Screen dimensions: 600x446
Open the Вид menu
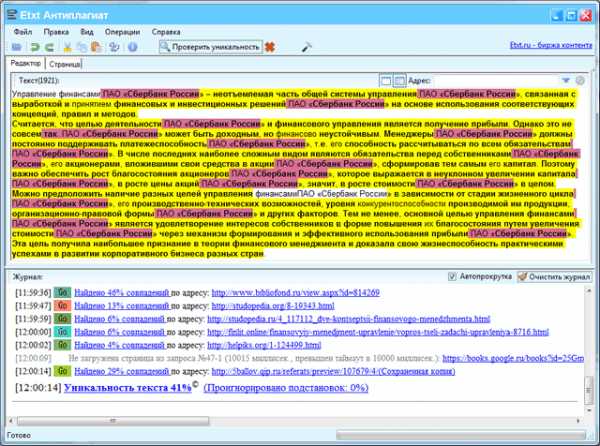tap(87, 32)
